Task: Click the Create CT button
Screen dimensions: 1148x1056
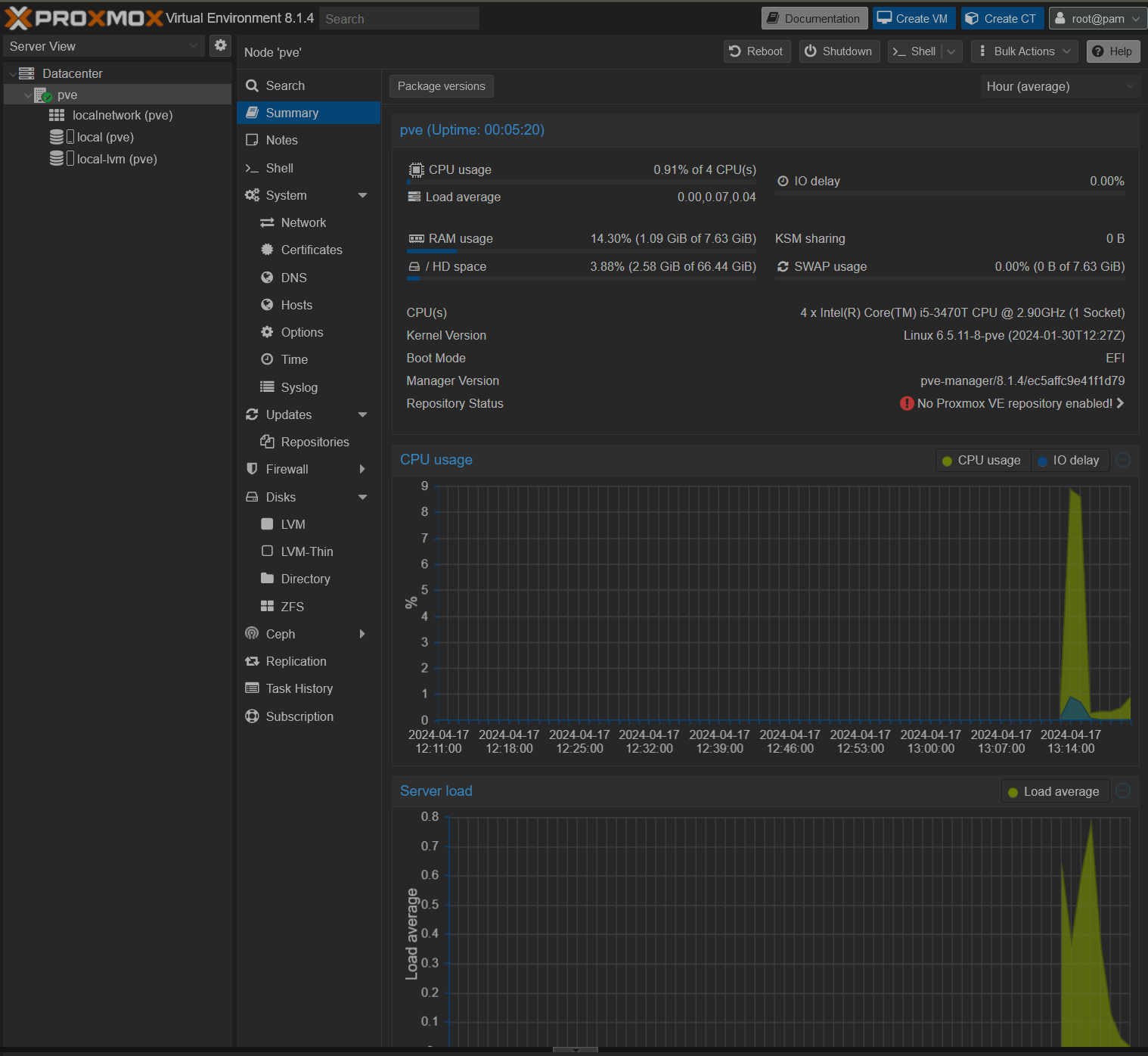Action: coord(1002,18)
